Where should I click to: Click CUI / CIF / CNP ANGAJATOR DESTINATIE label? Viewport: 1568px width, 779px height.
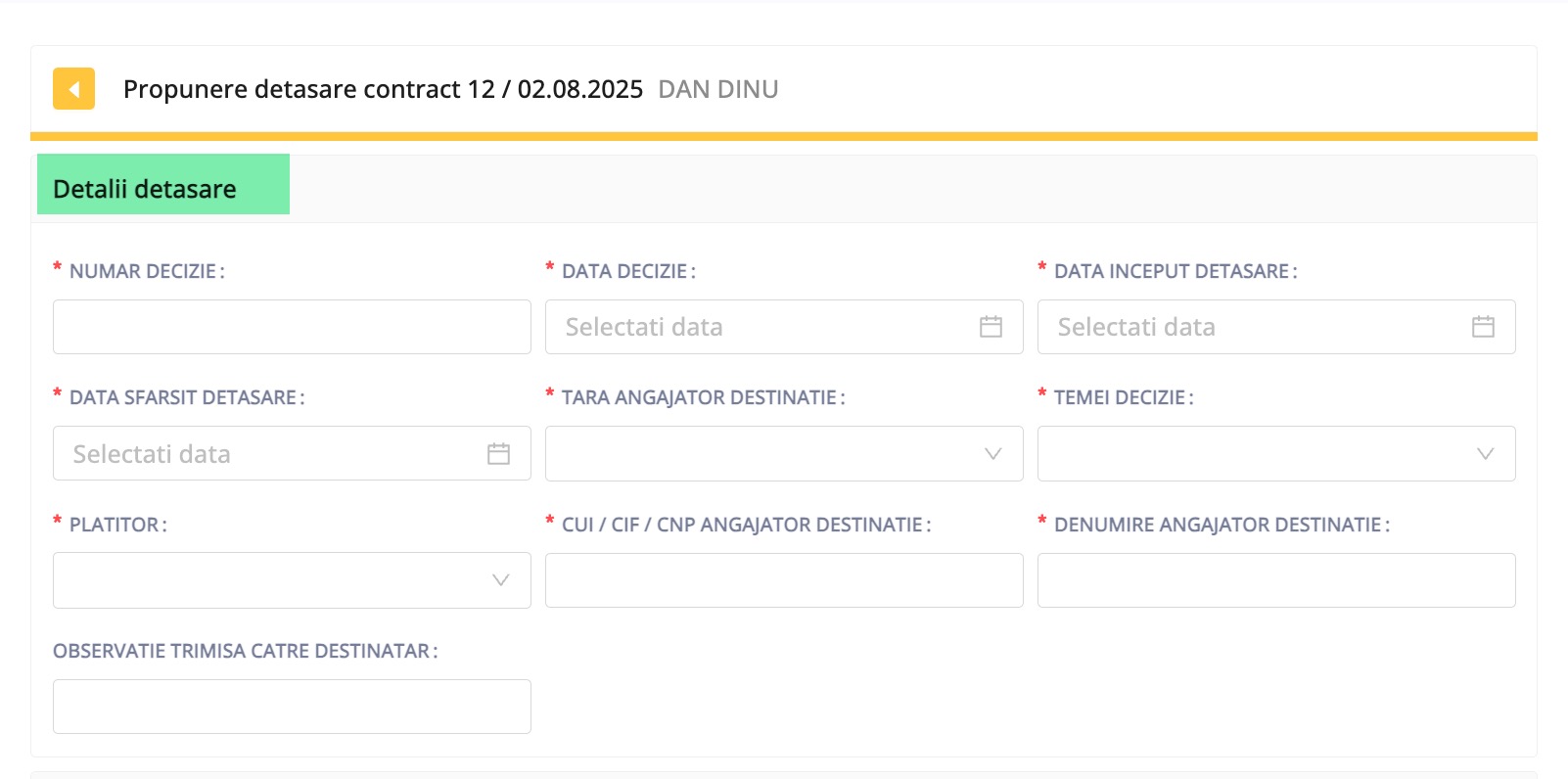click(x=746, y=525)
